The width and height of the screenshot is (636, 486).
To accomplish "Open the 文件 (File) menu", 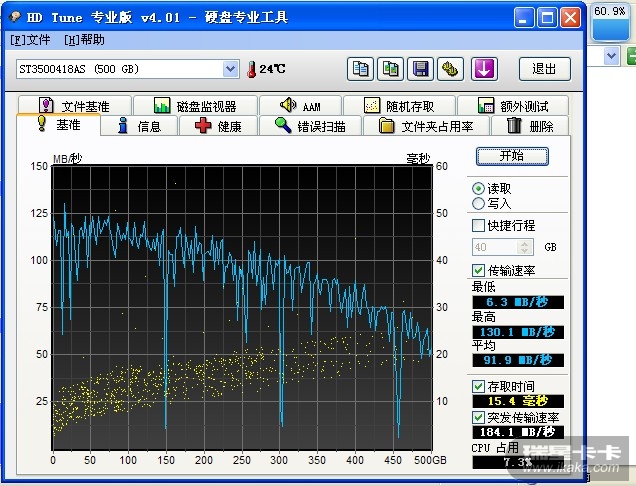I will coord(30,40).
